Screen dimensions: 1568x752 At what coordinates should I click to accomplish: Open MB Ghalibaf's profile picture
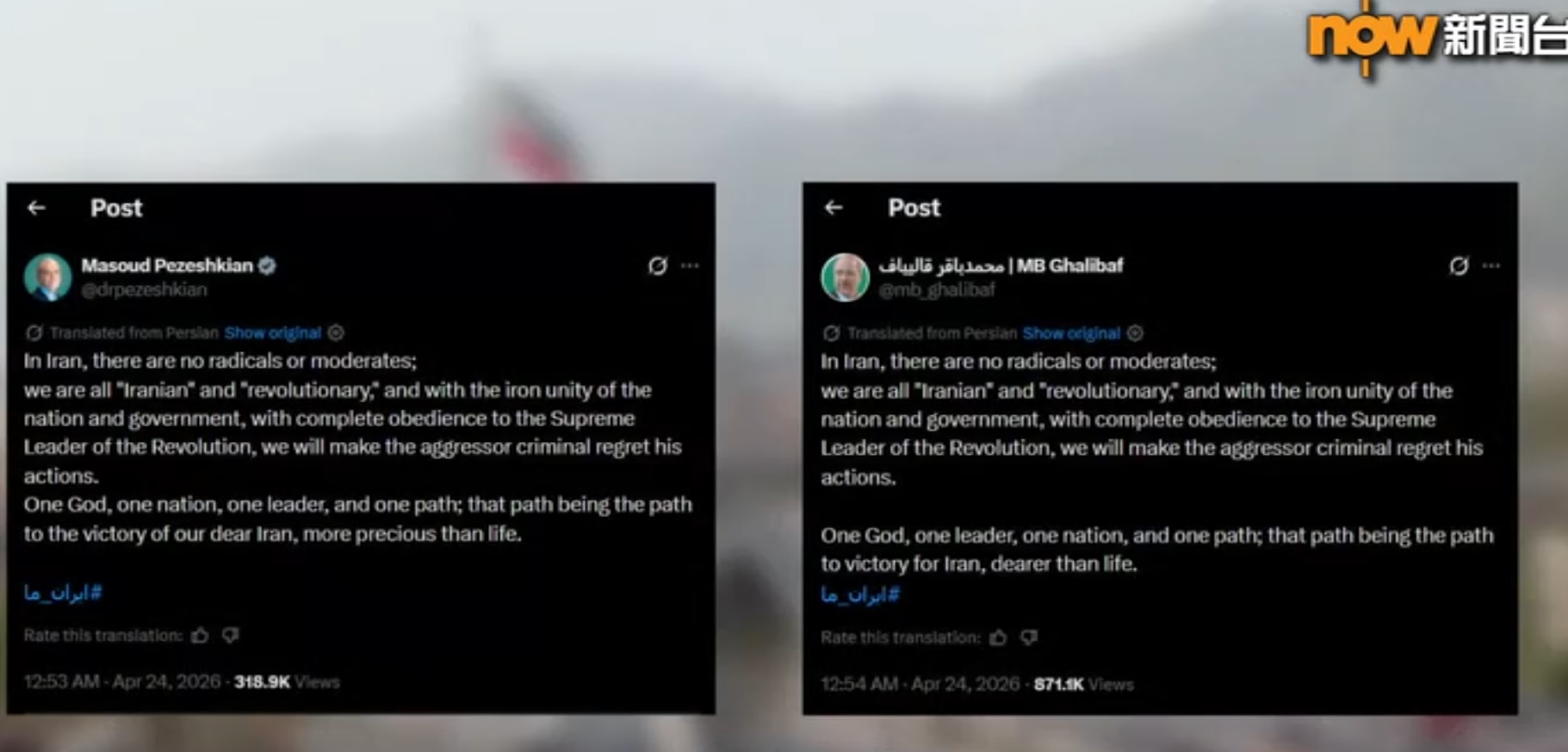pyautogui.click(x=846, y=277)
